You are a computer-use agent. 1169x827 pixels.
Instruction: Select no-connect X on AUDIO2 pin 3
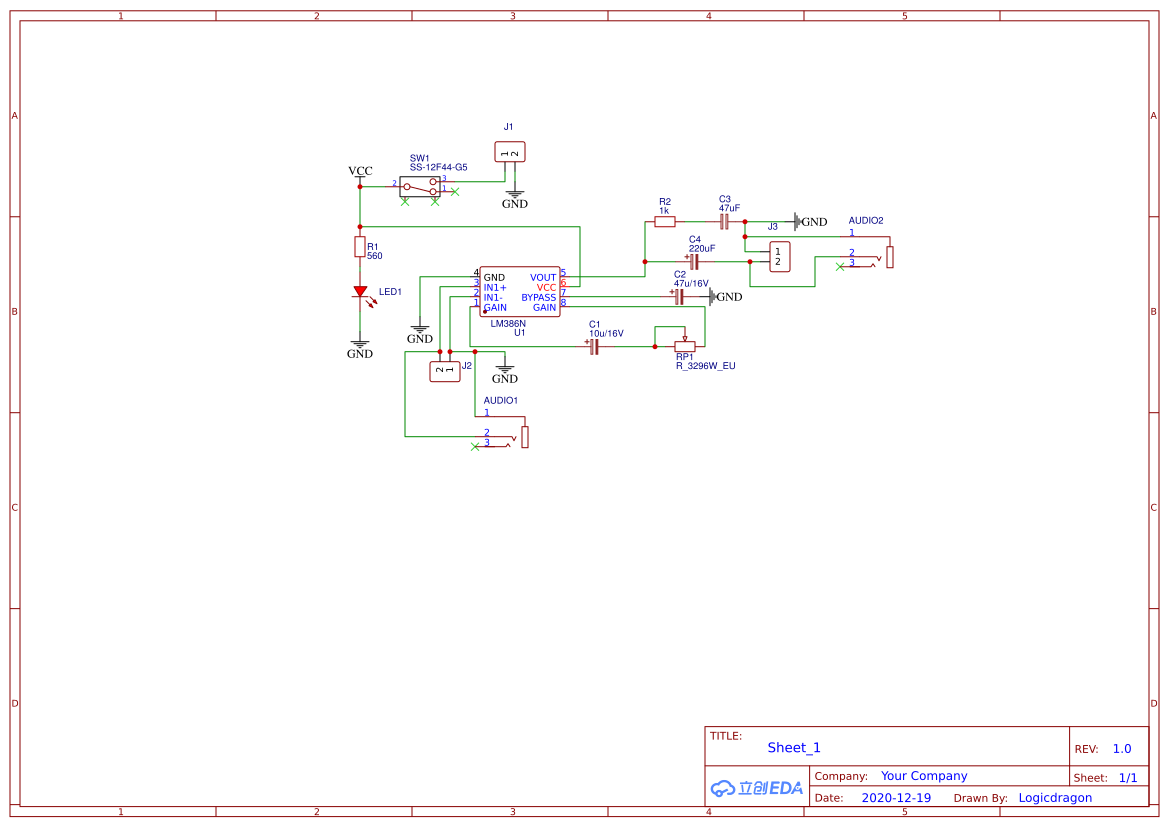(840, 267)
